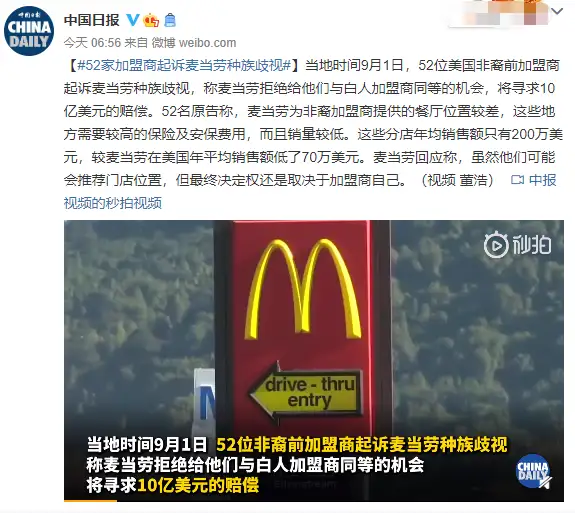Open the 中国日报 username link
The width and height of the screenshot is (575, 513).
click(x=92, y=20)
